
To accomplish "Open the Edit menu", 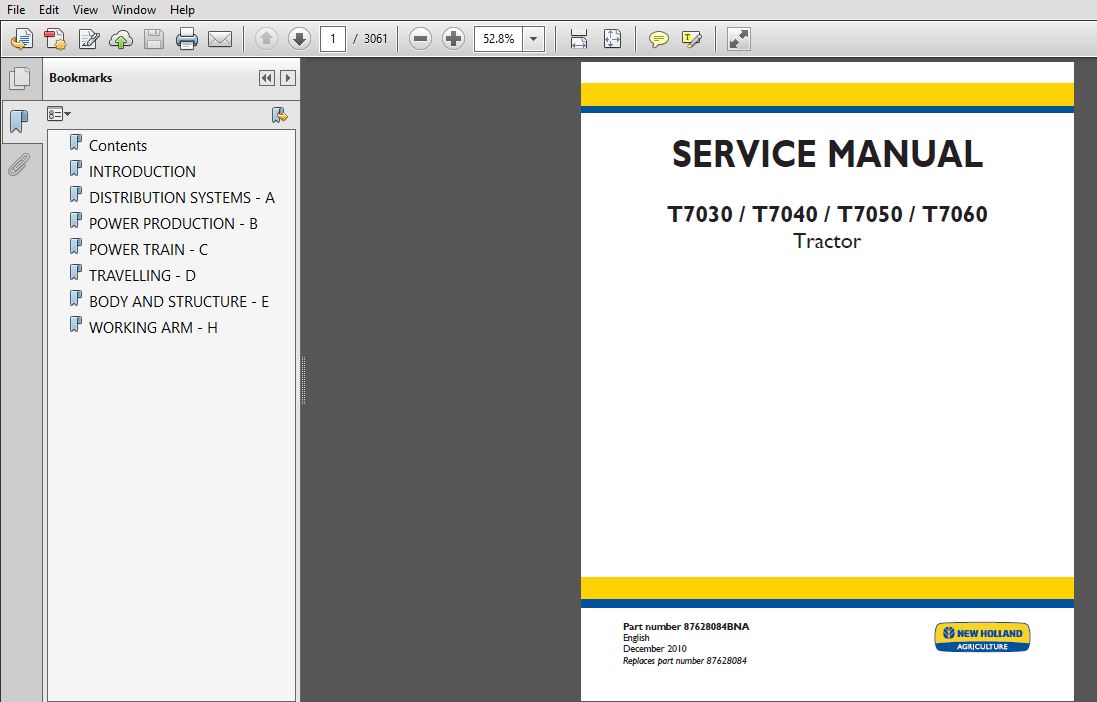I will click(48, 10).
